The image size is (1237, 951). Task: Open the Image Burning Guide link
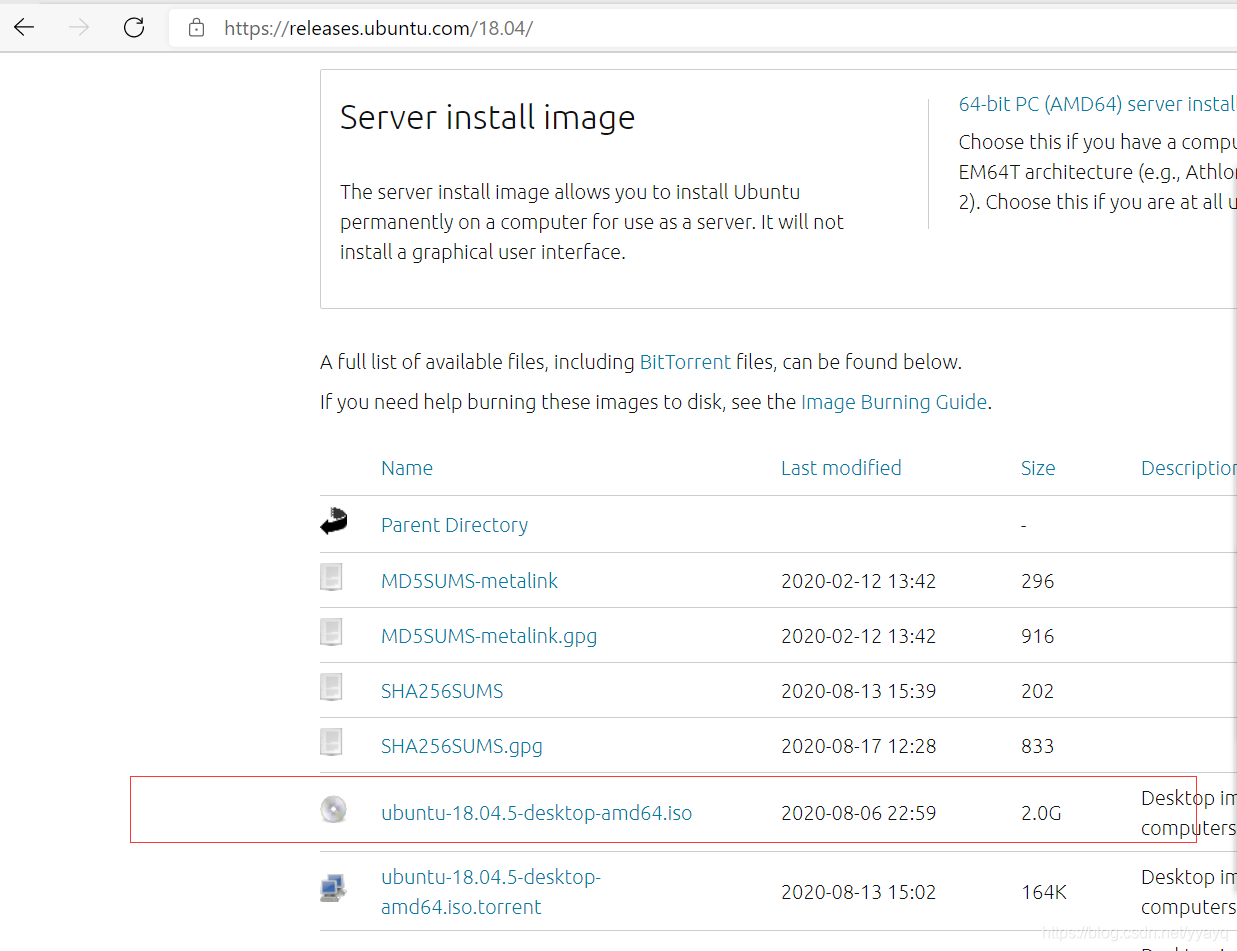894,402
